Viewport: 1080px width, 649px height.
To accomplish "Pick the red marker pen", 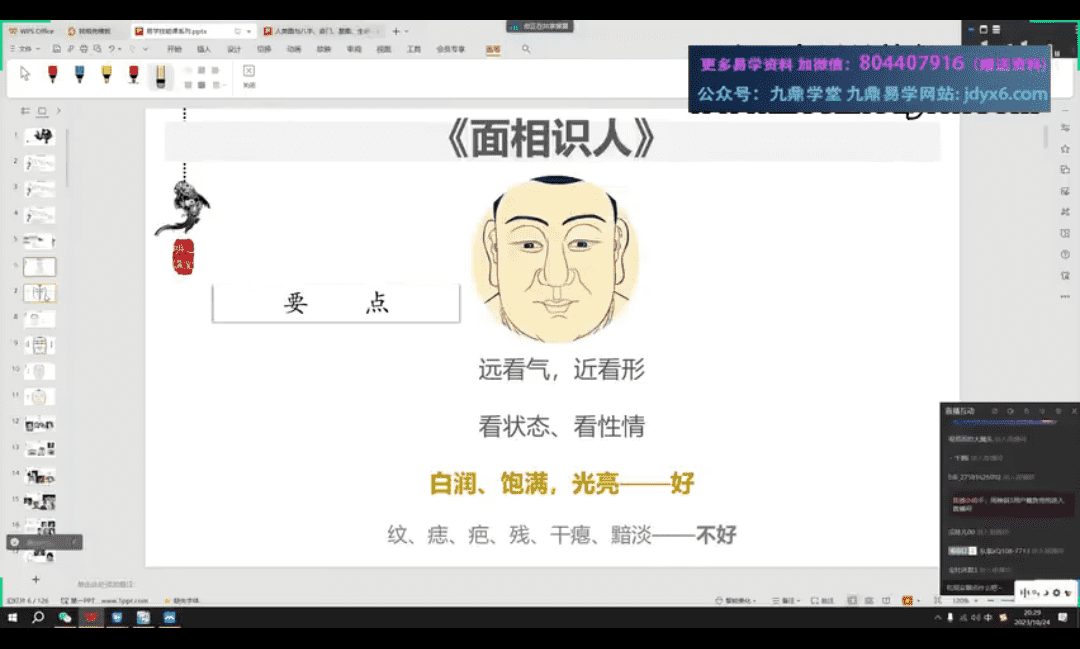I will (52, 74).
